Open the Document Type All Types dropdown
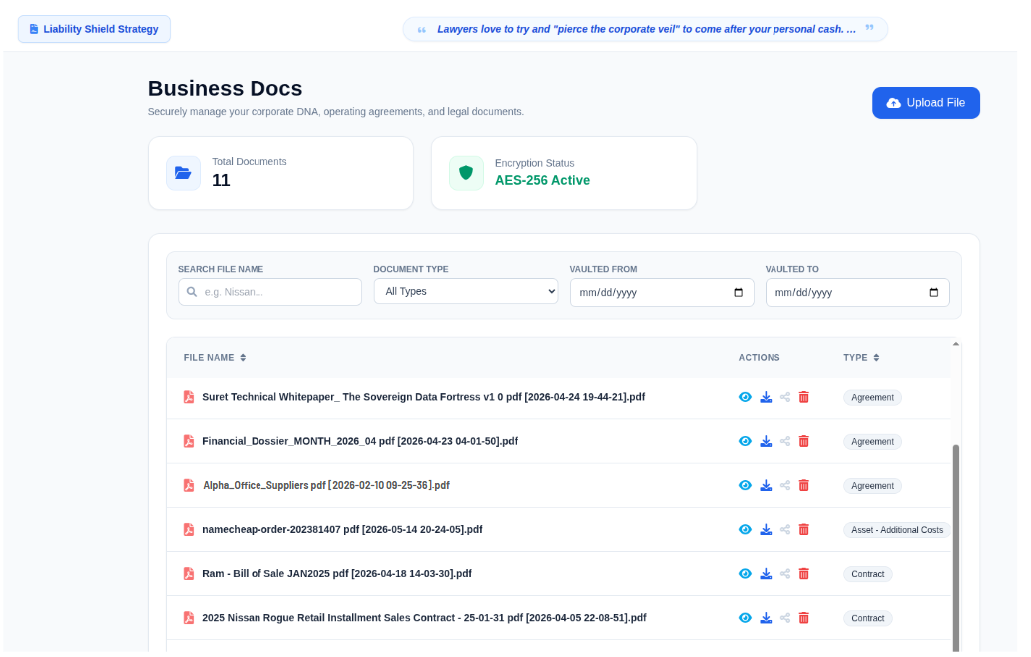 tap(466, 291)
